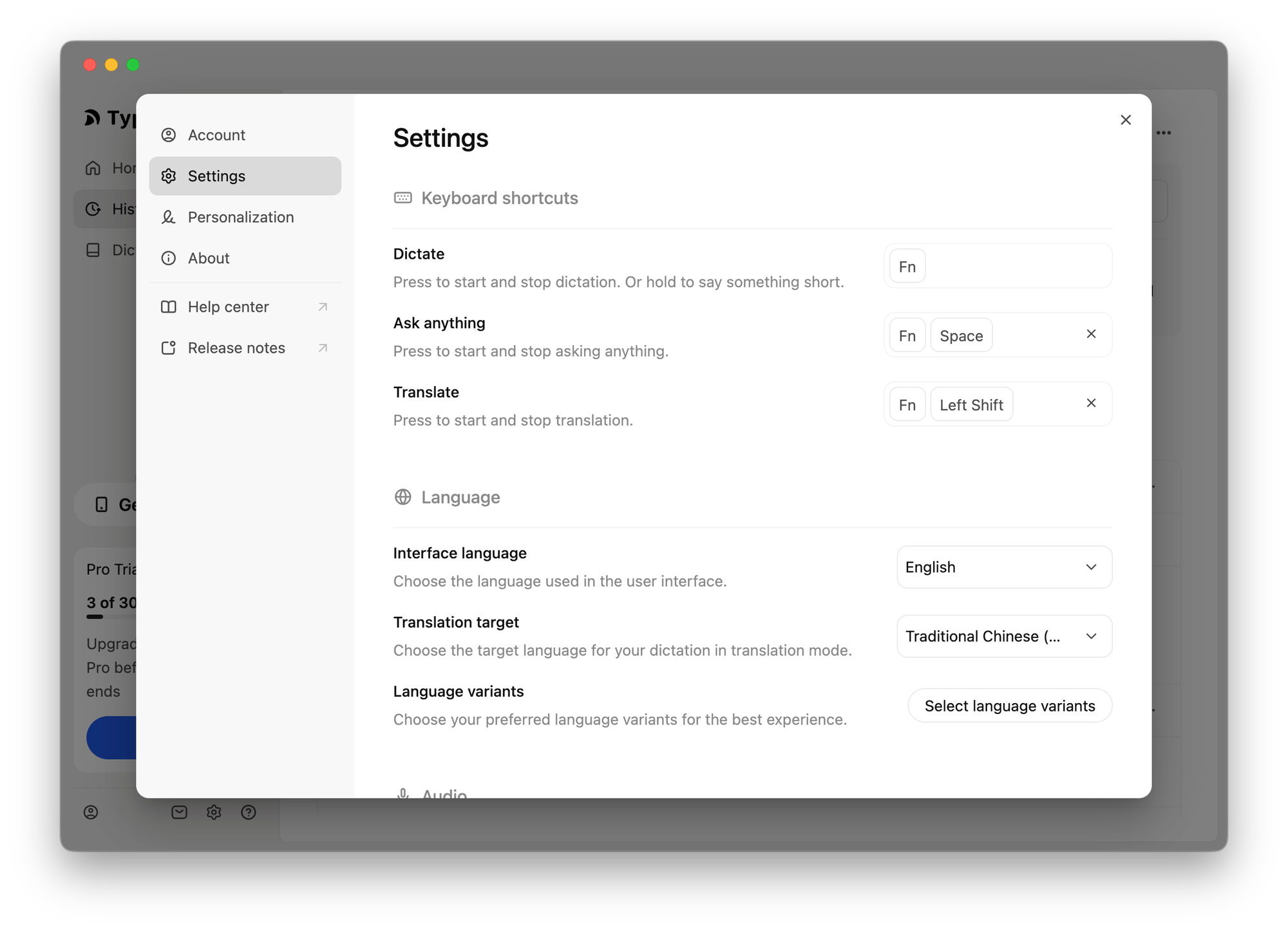
Task: Open the Interface language dropdown
Action: 1004,567
